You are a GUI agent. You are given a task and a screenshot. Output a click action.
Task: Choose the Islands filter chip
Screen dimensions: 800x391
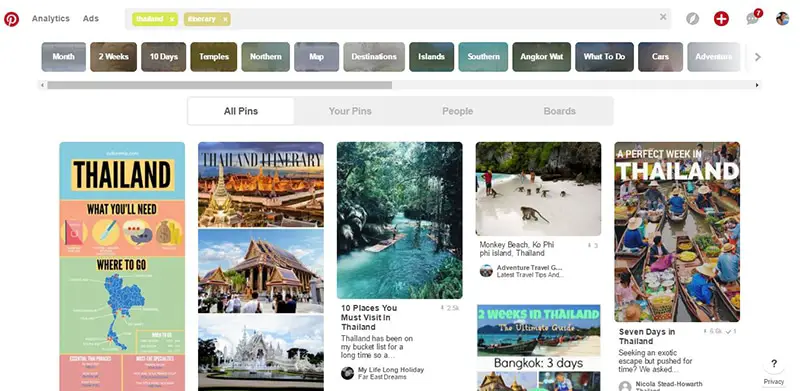(x=431, y=57)
